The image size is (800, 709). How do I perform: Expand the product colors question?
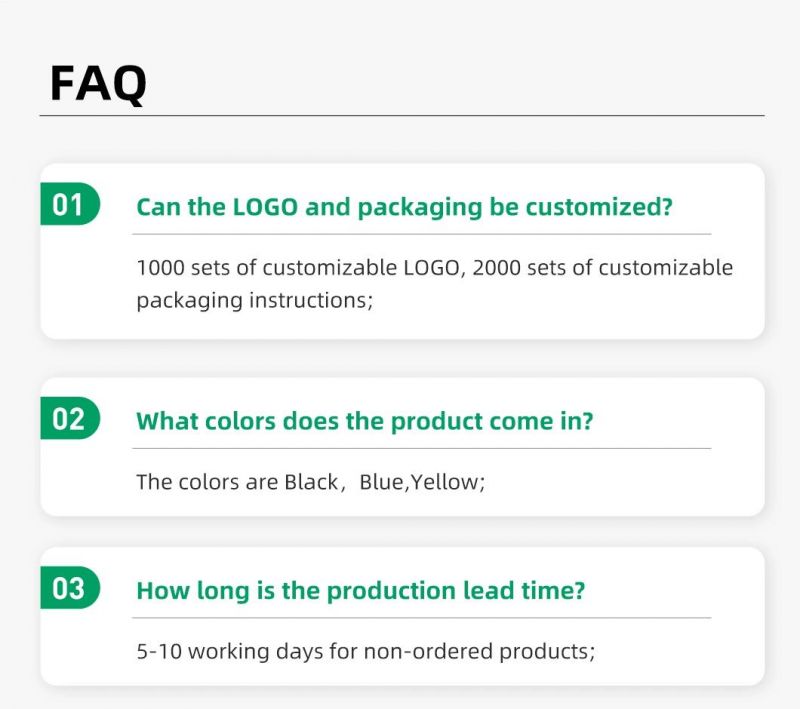point(365,421)
